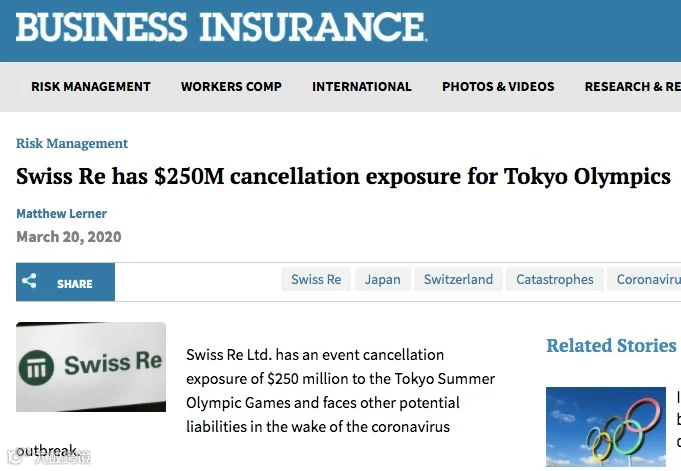Select the Switzerland tag

458,279
